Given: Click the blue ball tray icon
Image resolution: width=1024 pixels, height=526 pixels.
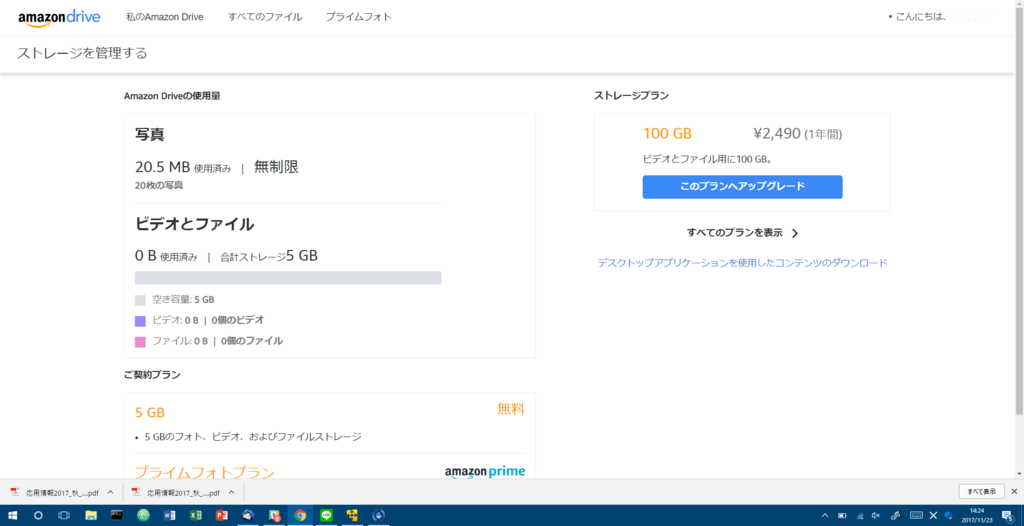Looking at the screenshot, I should (949, 515).
